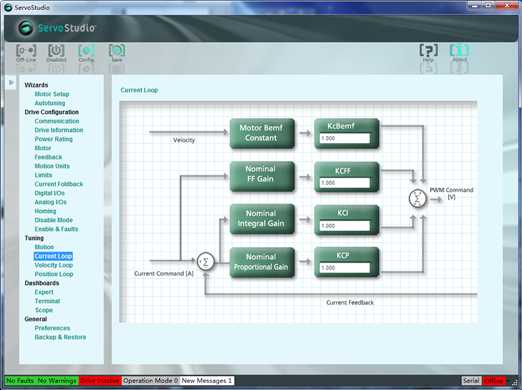Click the Current Command [A] label
This screenshot has width=522, height=390.
(x=164, y=273)
